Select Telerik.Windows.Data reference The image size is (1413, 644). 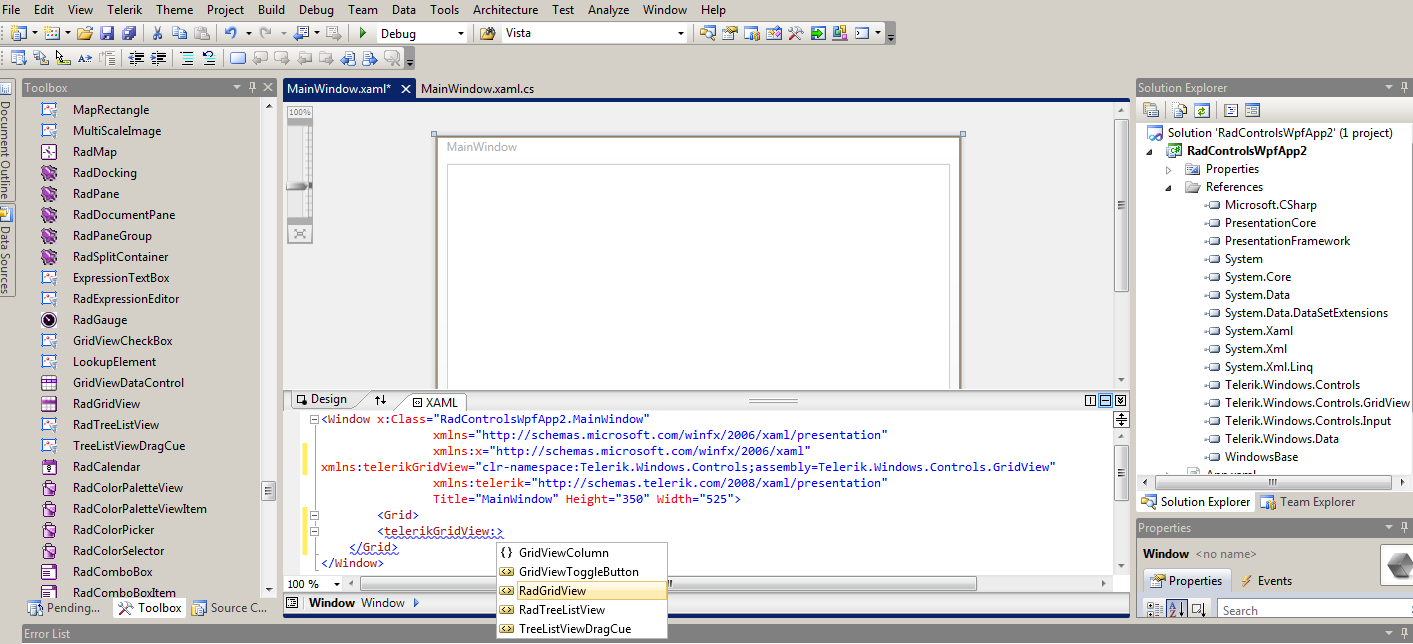click(1281, 439)
